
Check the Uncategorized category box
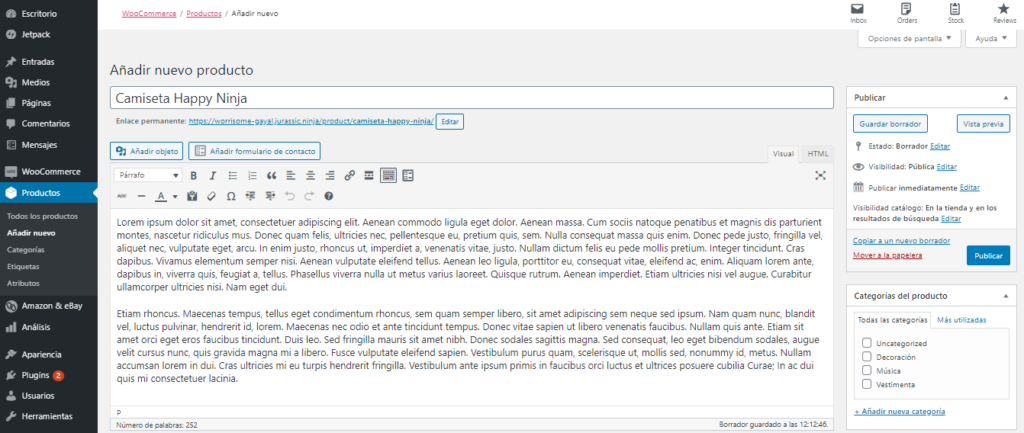tap(867, 343)
